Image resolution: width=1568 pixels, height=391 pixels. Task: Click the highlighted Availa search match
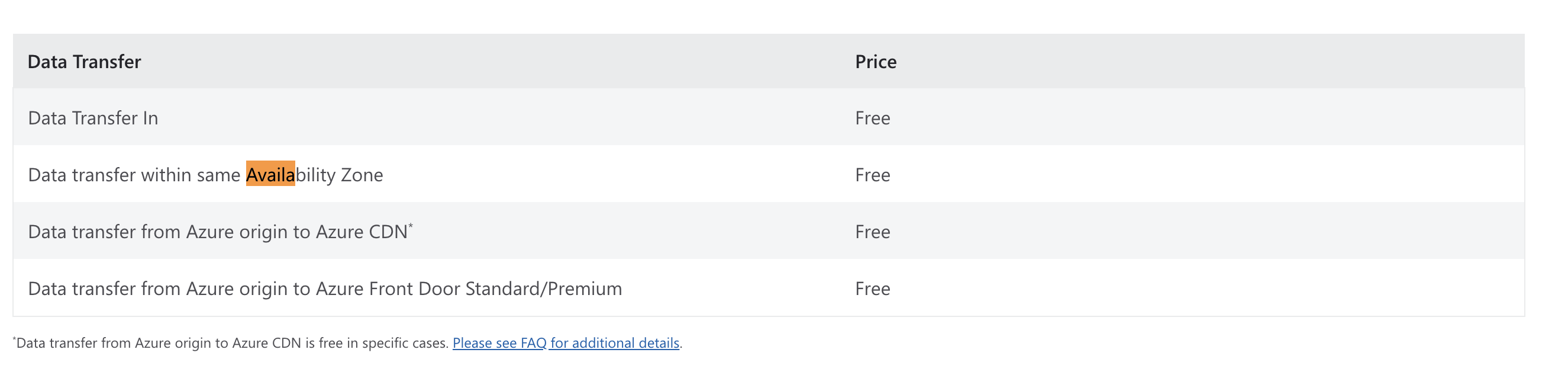[270, 174]
